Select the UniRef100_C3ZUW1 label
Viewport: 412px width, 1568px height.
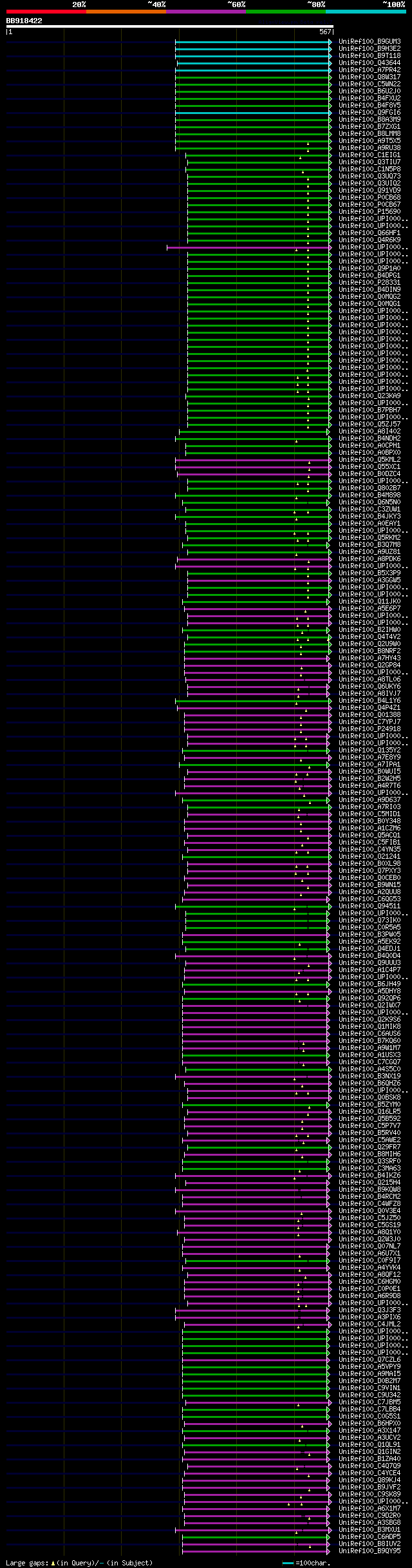point(370,510)
